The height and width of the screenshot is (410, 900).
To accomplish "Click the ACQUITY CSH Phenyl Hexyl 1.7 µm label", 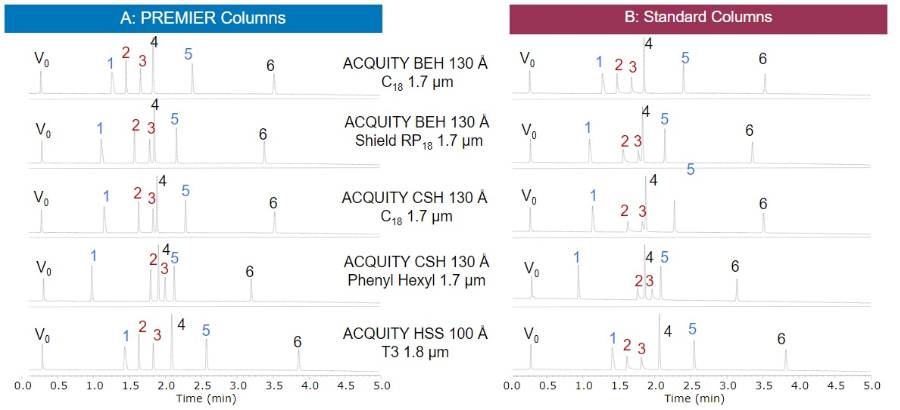I will click(416, 271).
